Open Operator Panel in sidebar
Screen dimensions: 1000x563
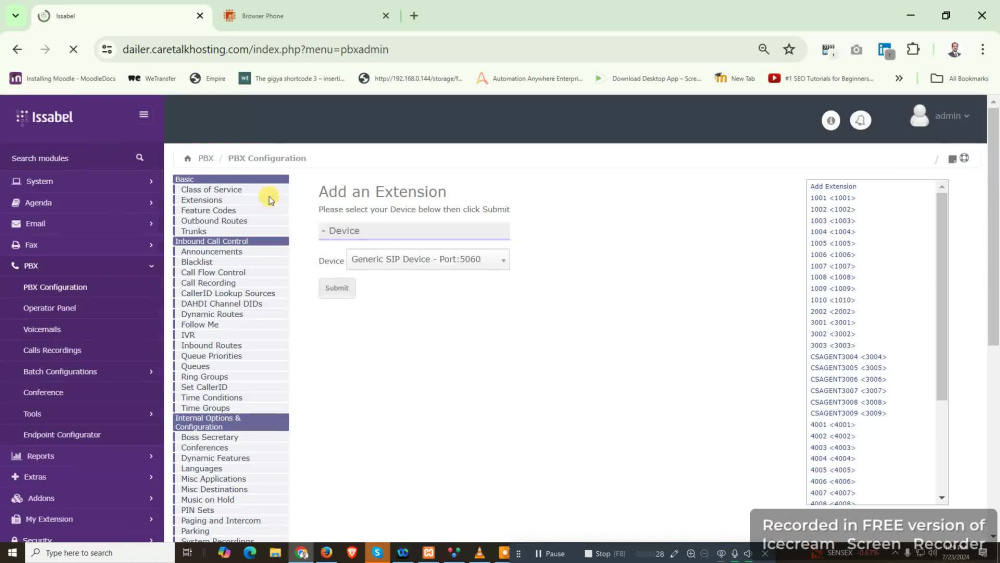tap(50, 308)
